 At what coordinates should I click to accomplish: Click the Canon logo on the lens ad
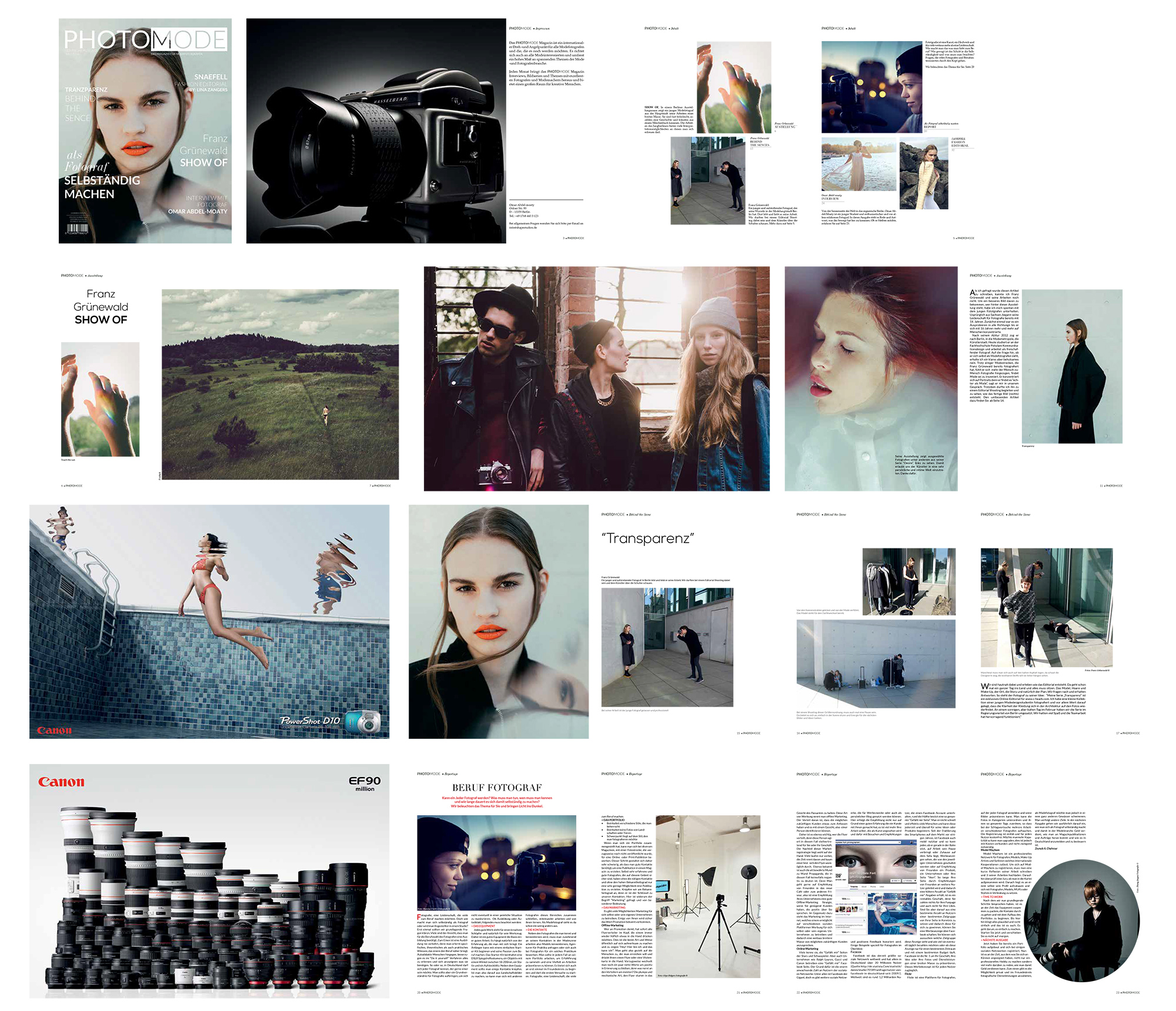coord(61,782)
